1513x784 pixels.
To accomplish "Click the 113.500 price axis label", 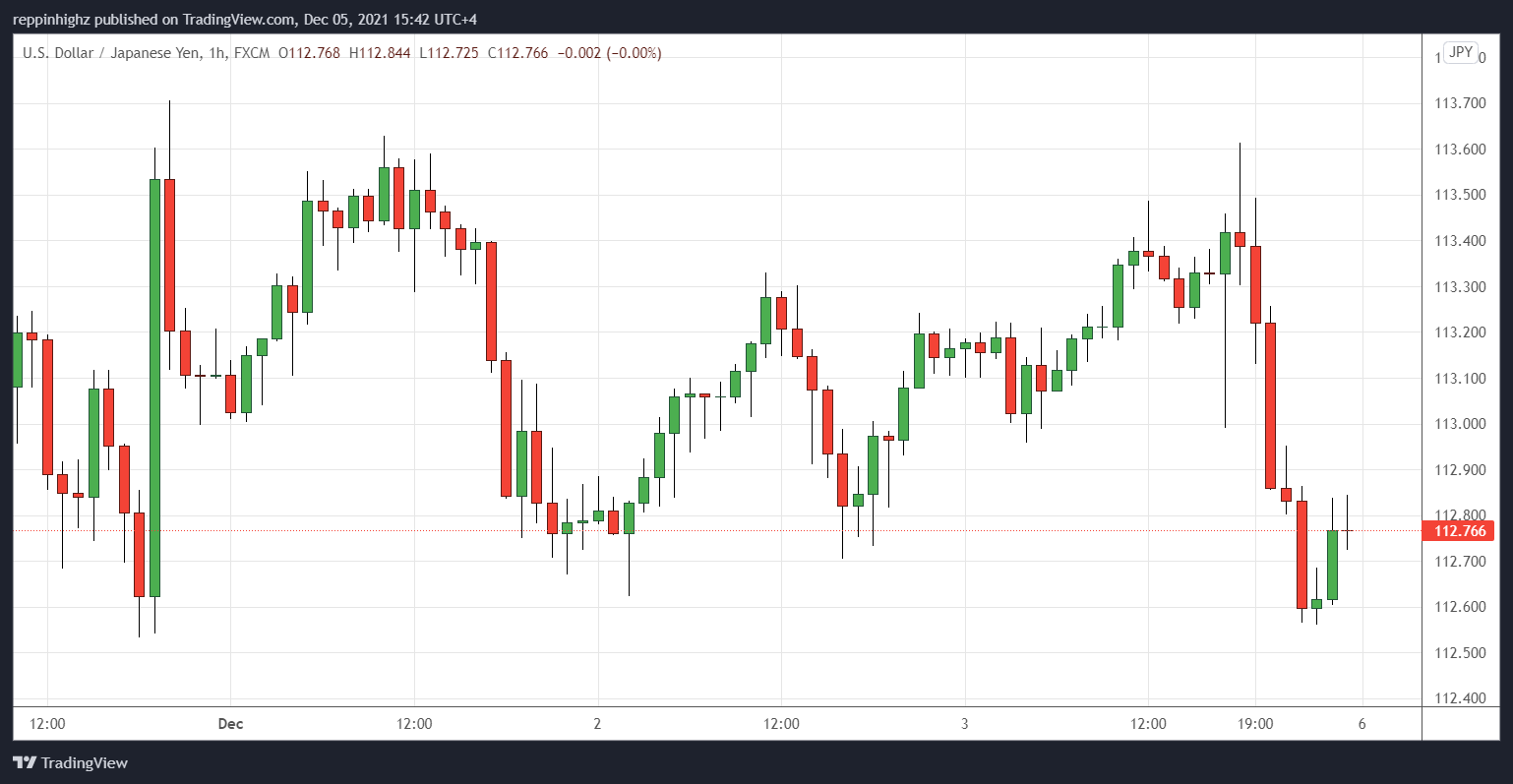I will point(1460,195).
